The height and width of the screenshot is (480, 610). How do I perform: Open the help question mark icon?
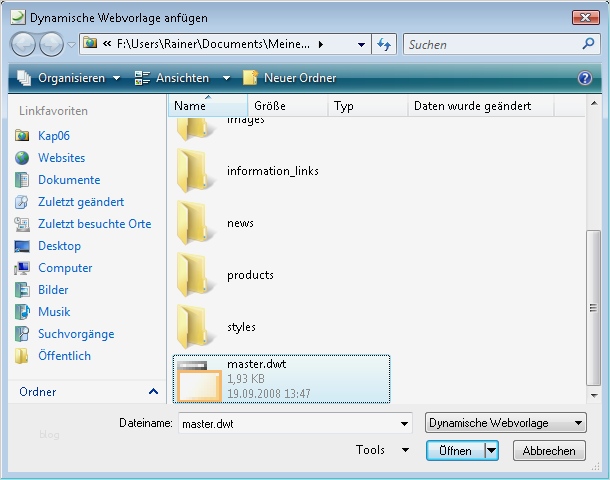click(585, 78)
